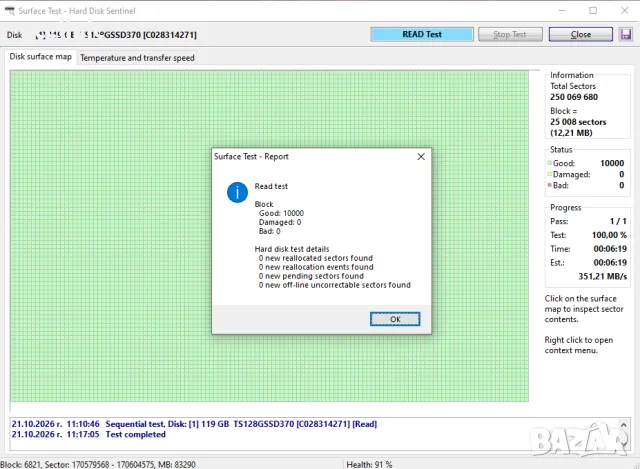Switch to Temperature and transfer speed tab
The height and width of the screenshot is (469, 640).
(137, 58)
